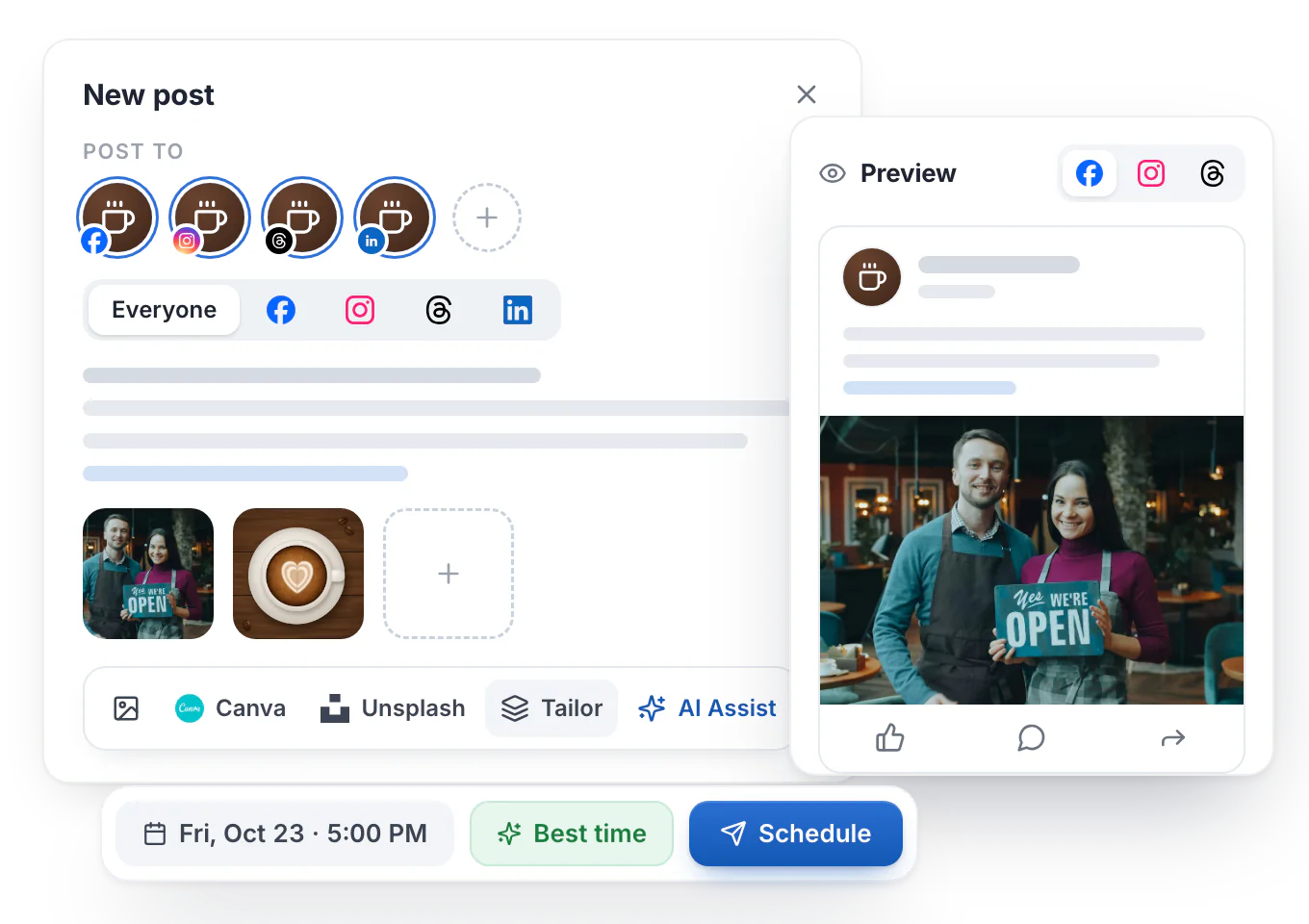Open the latte heart coffee thumbnail
Screen dimensions: 1309x924
298,574
